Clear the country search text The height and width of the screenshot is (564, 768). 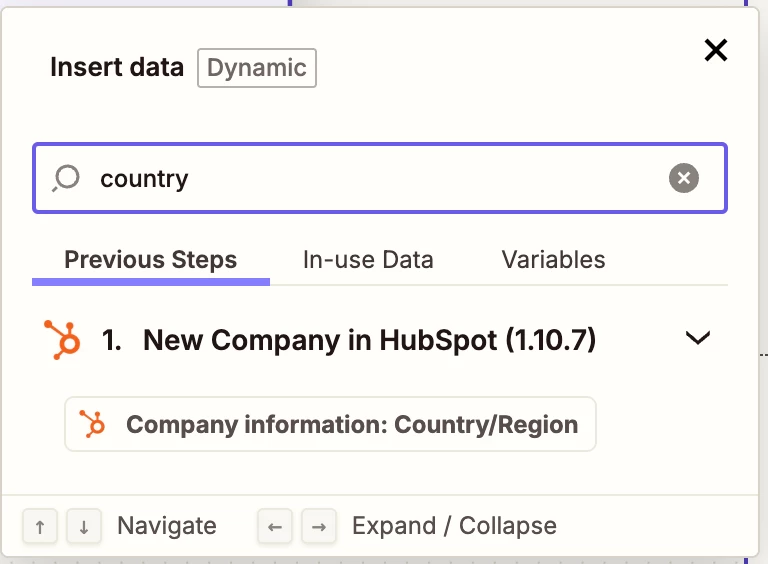(x=684, y=178)
